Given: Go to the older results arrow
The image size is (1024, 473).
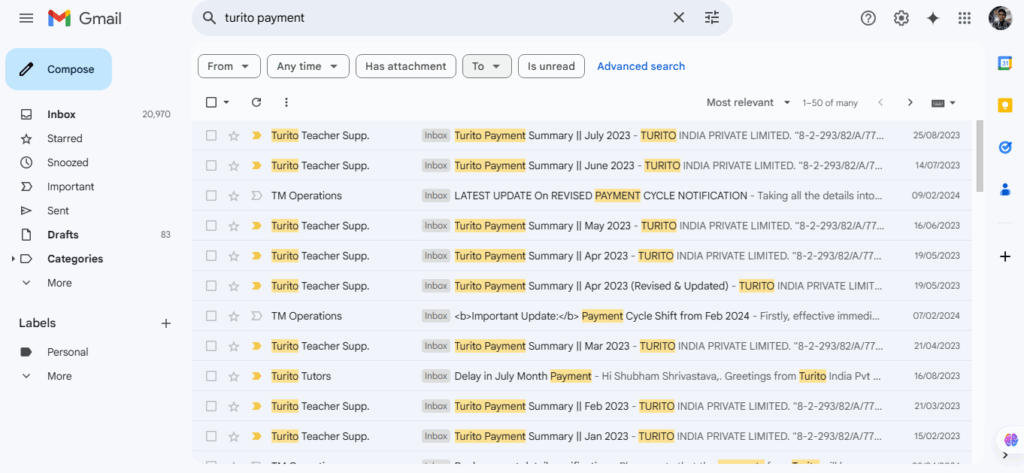Looking at the screenshot, I should (x=910, y=103).
